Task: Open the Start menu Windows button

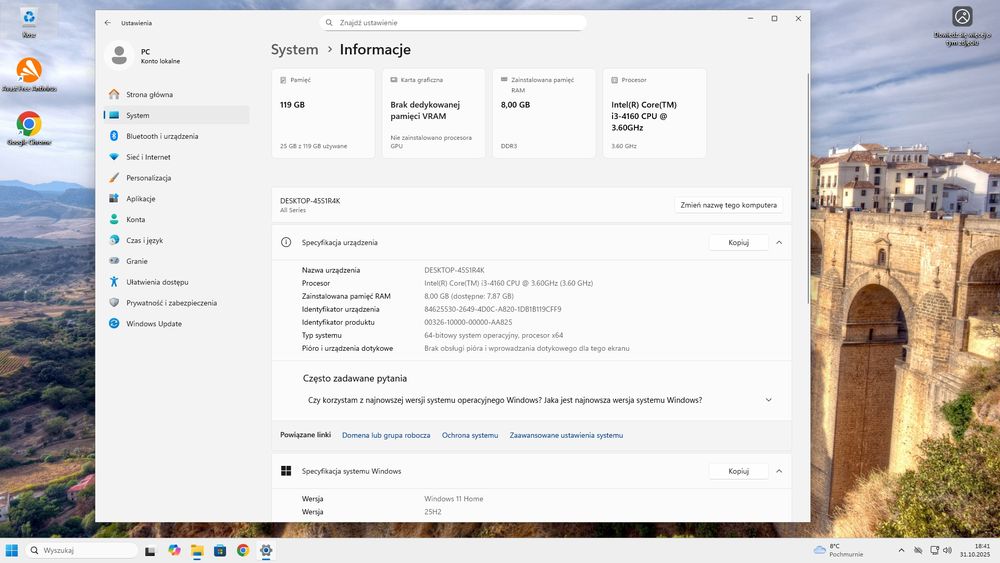Action: (x=11, y=550)
